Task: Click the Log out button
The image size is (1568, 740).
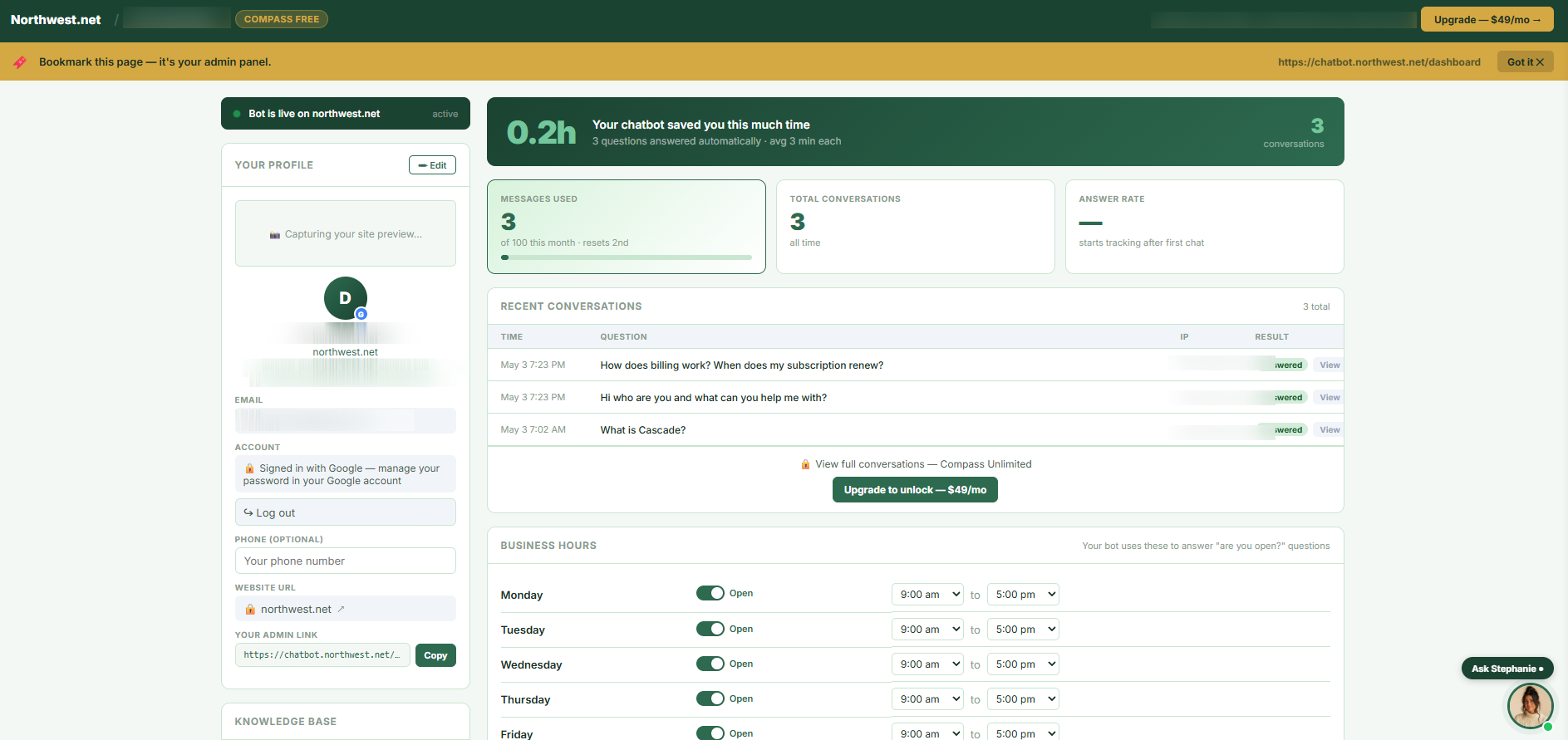Action: tap(345, 512)
